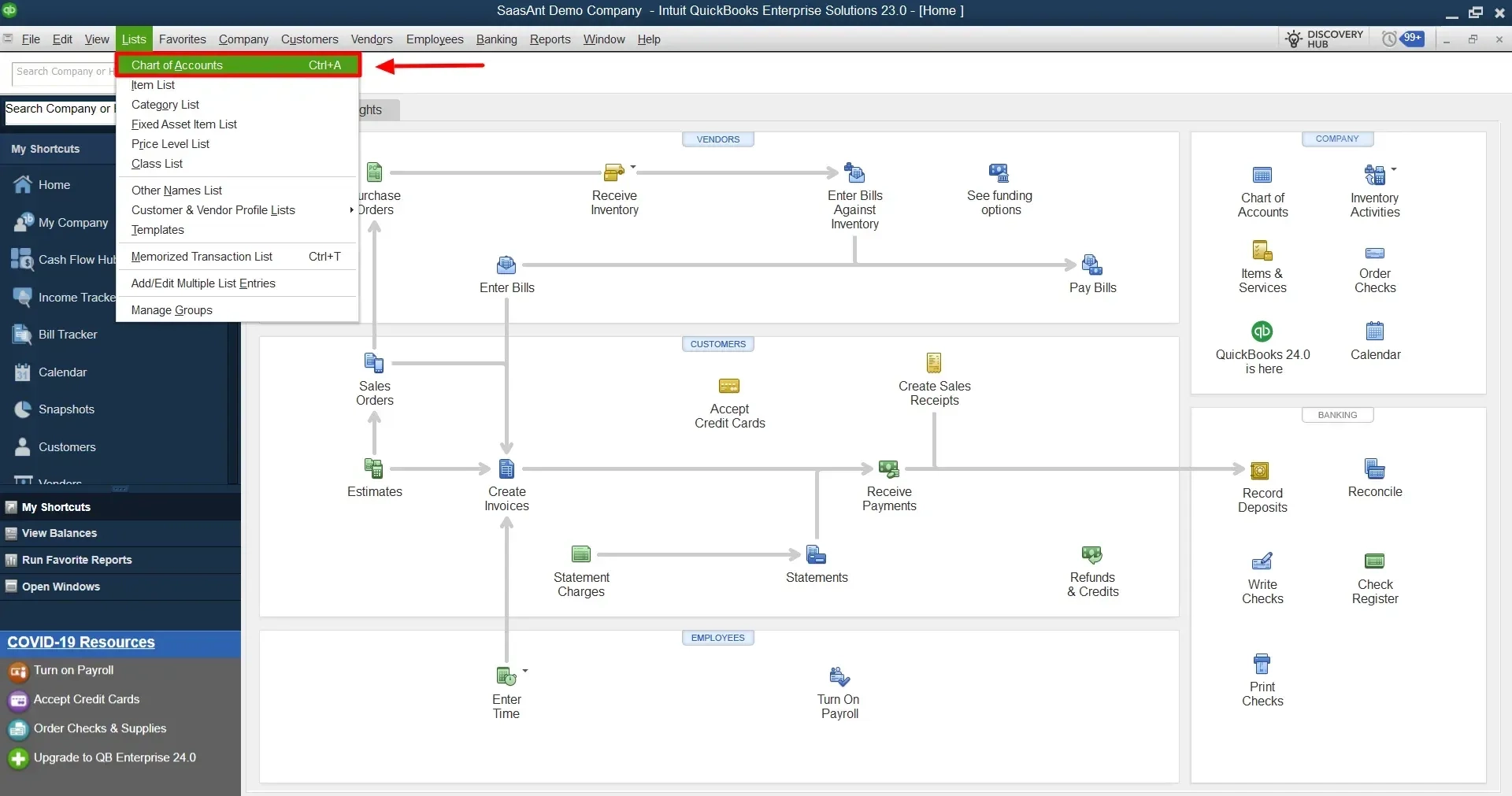The height and width of the screenshot is (796, 1512).
Task: Click the reminders 99+ clock icon
Action: [x=1390, y=39]
